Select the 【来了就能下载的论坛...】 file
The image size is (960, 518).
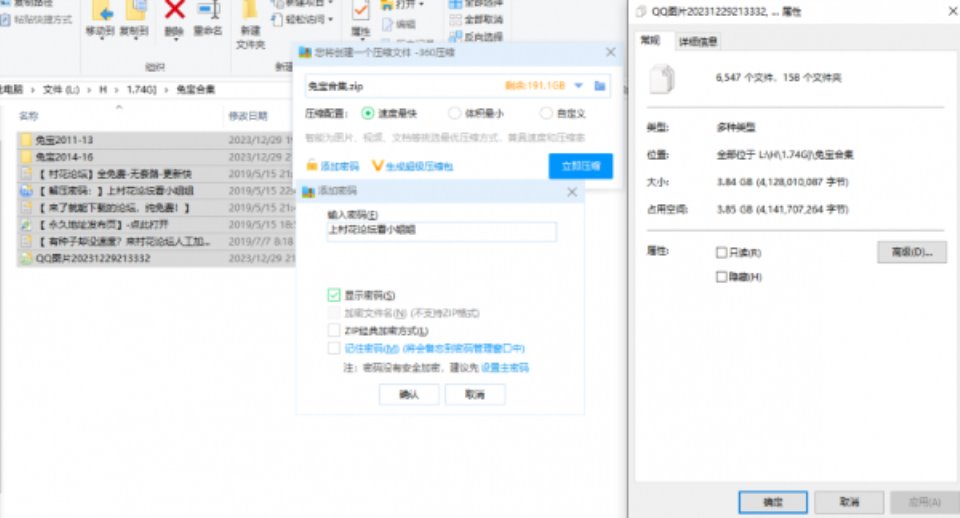click(x=156, y=208)
